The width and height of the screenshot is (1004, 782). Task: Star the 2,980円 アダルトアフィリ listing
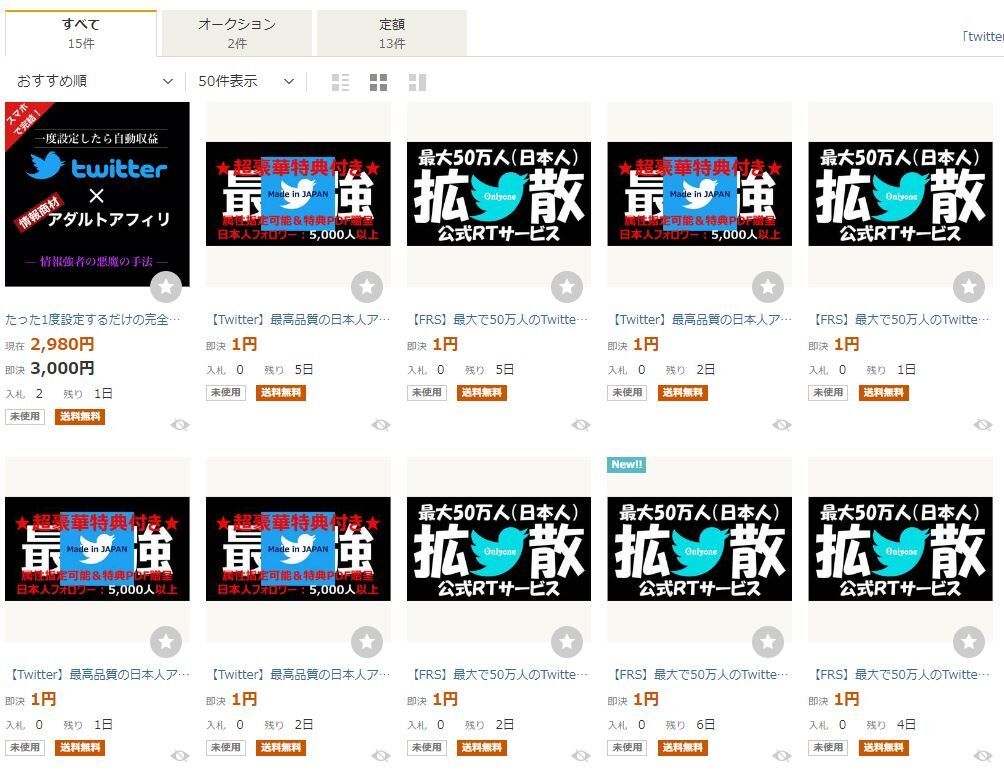tap(166, 286)
